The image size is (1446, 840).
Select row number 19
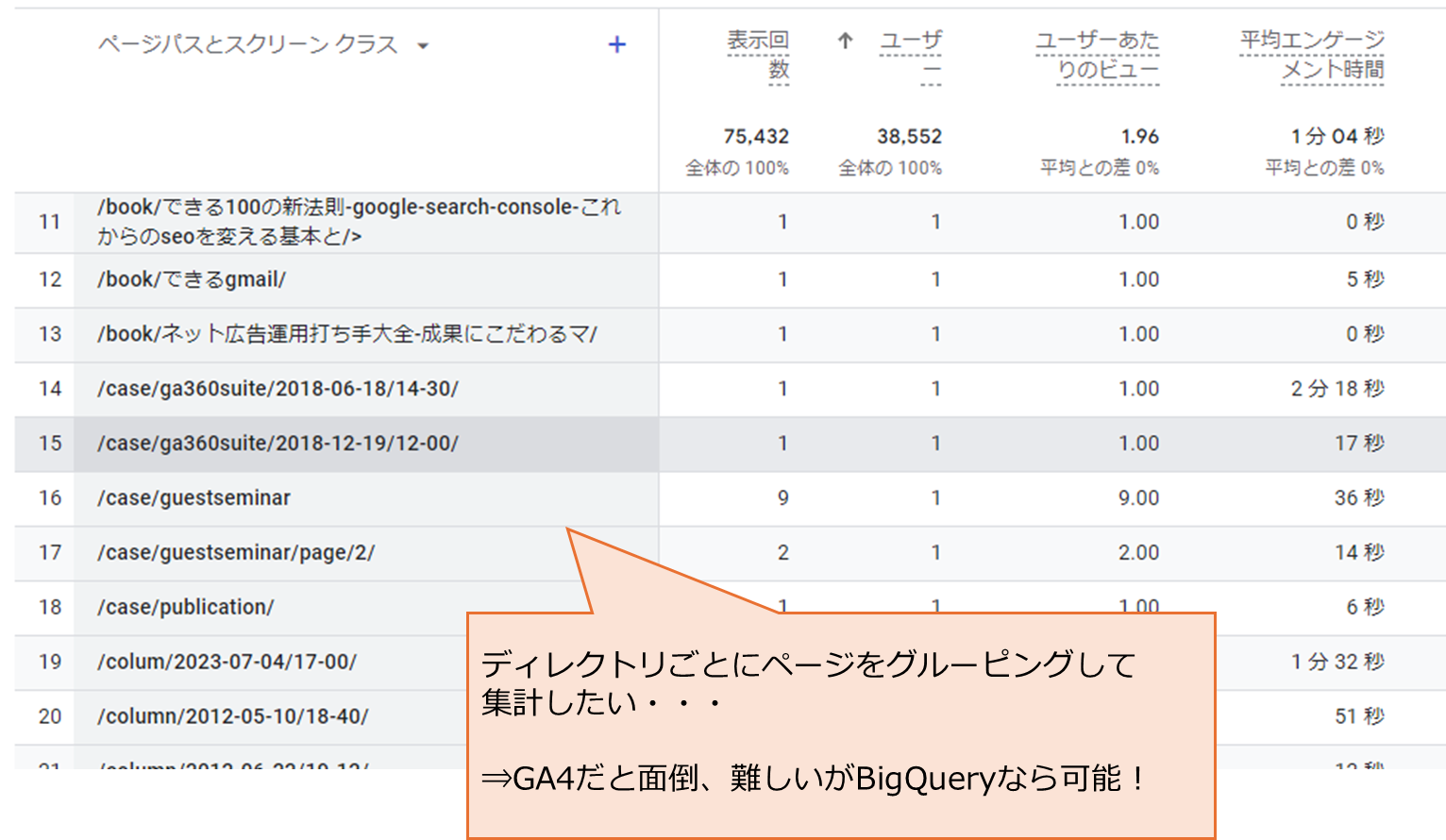50,662
